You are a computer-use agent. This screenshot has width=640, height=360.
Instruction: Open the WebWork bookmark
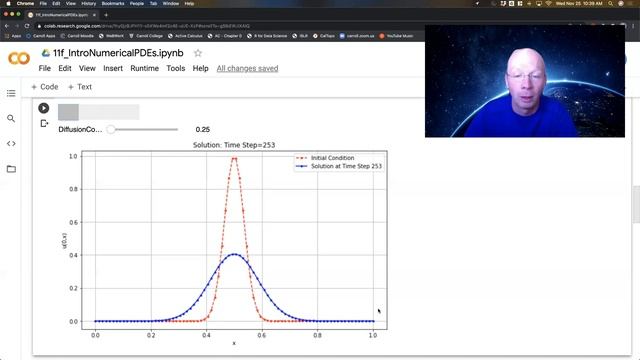tap(111, 36)
